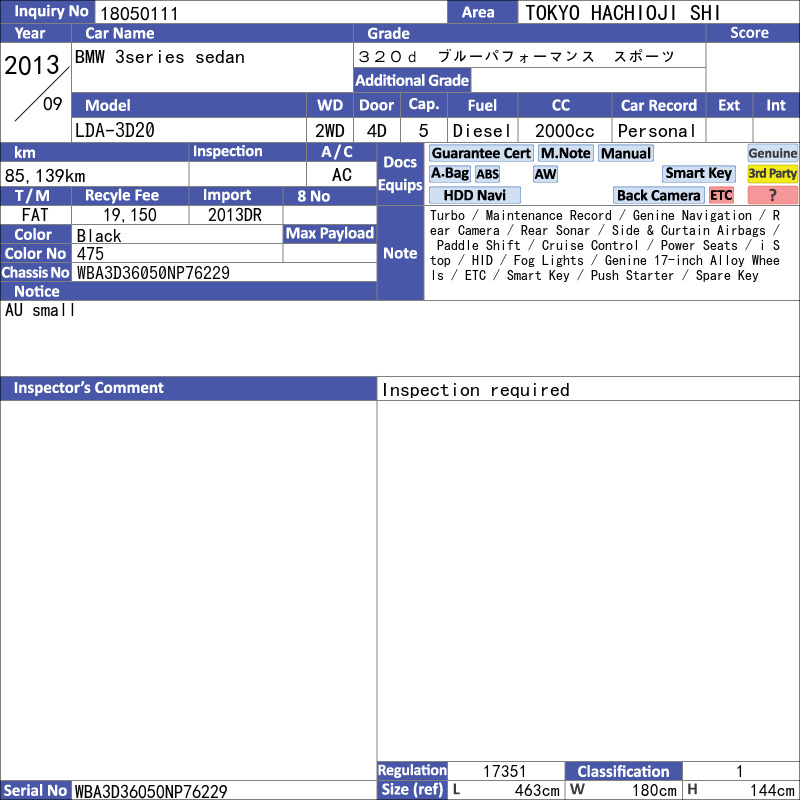Select car record Personal
The width and height of the screenshot is (800, 800).
657,131
